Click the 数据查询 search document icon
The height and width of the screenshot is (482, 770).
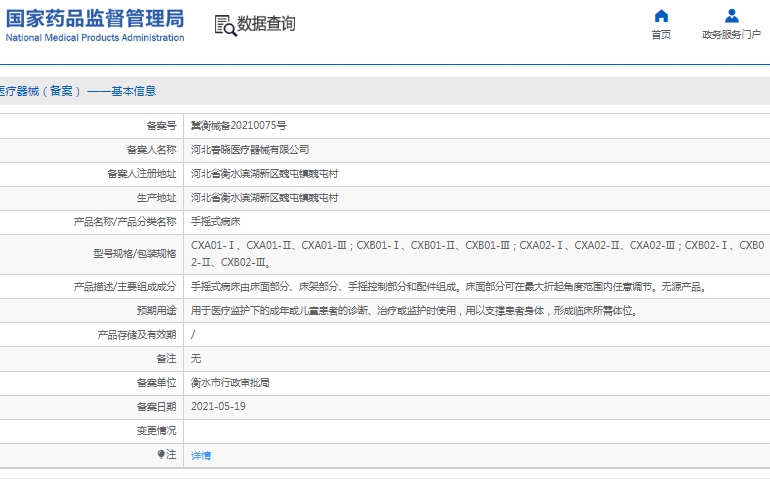225,26
